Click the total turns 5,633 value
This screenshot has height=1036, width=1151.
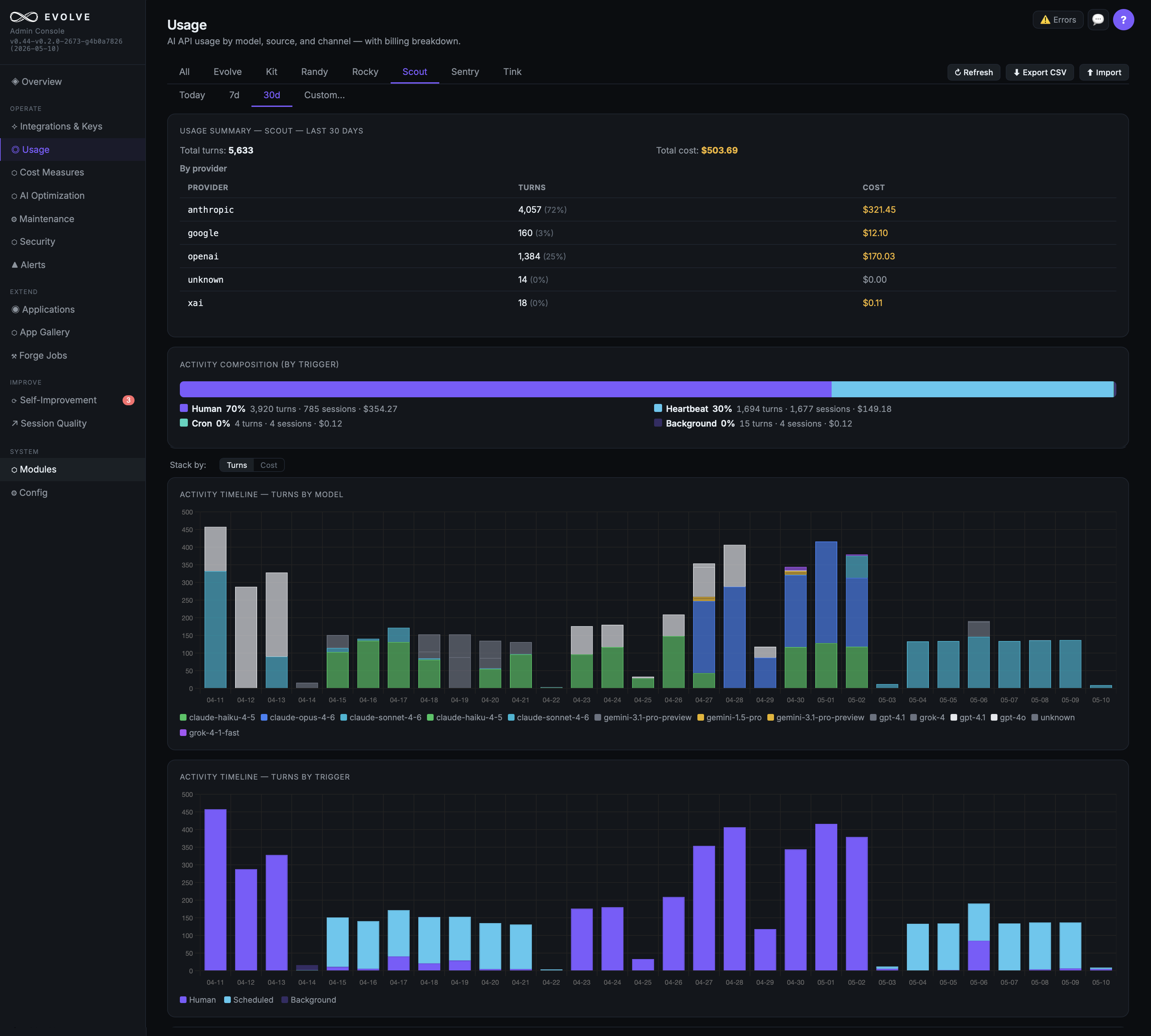(241, 150)
